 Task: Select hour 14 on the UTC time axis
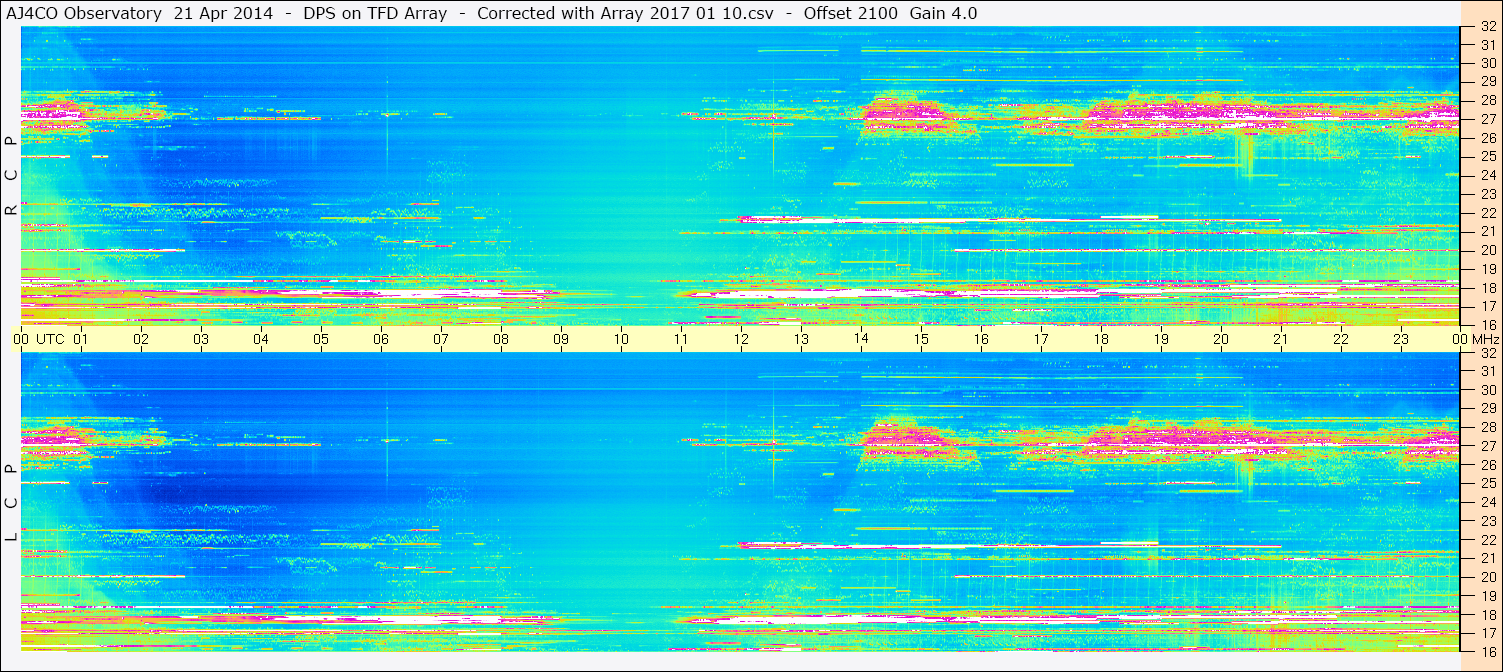(861, 339)
